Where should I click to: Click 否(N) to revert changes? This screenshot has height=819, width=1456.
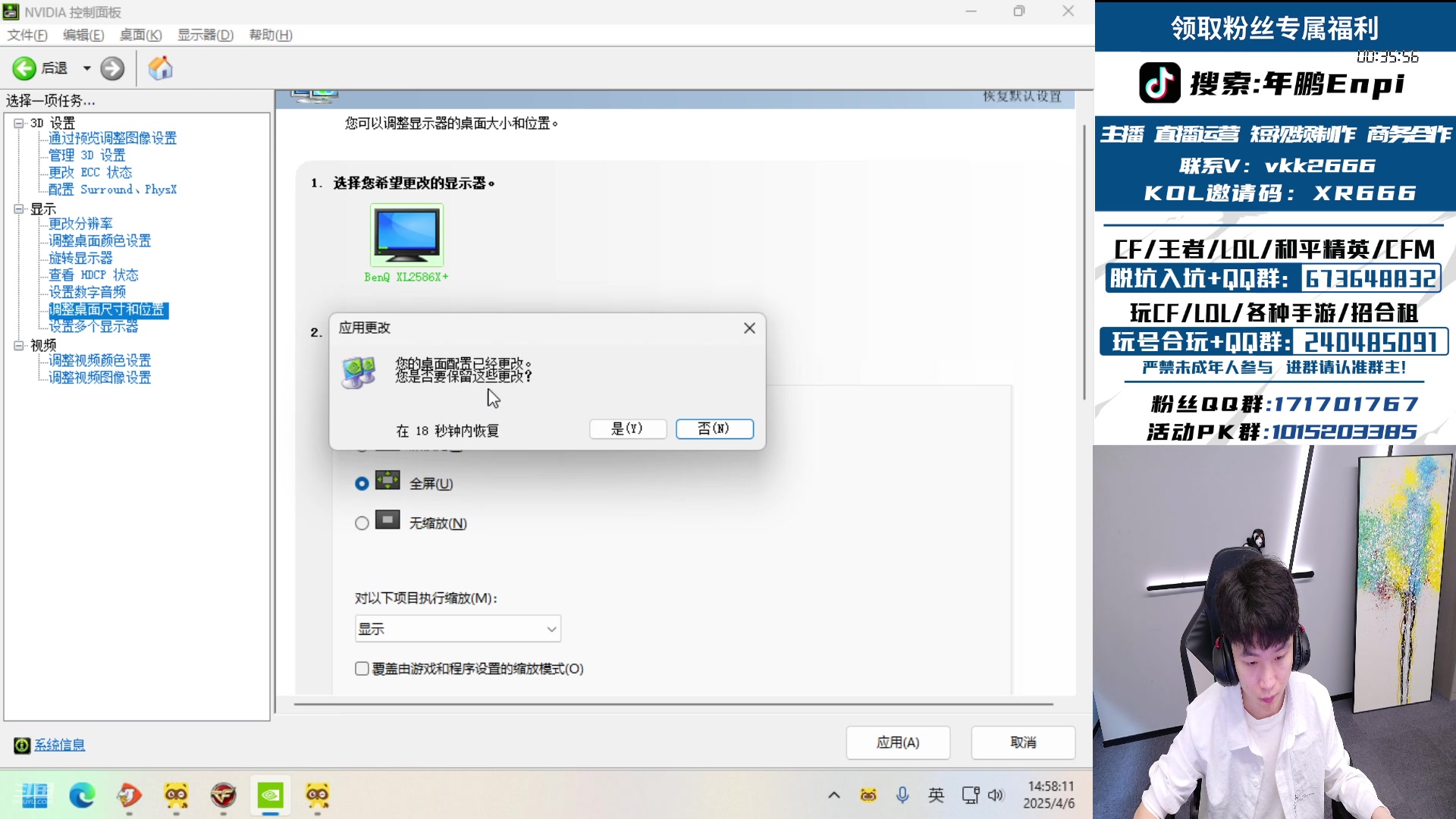click(714, 429)
